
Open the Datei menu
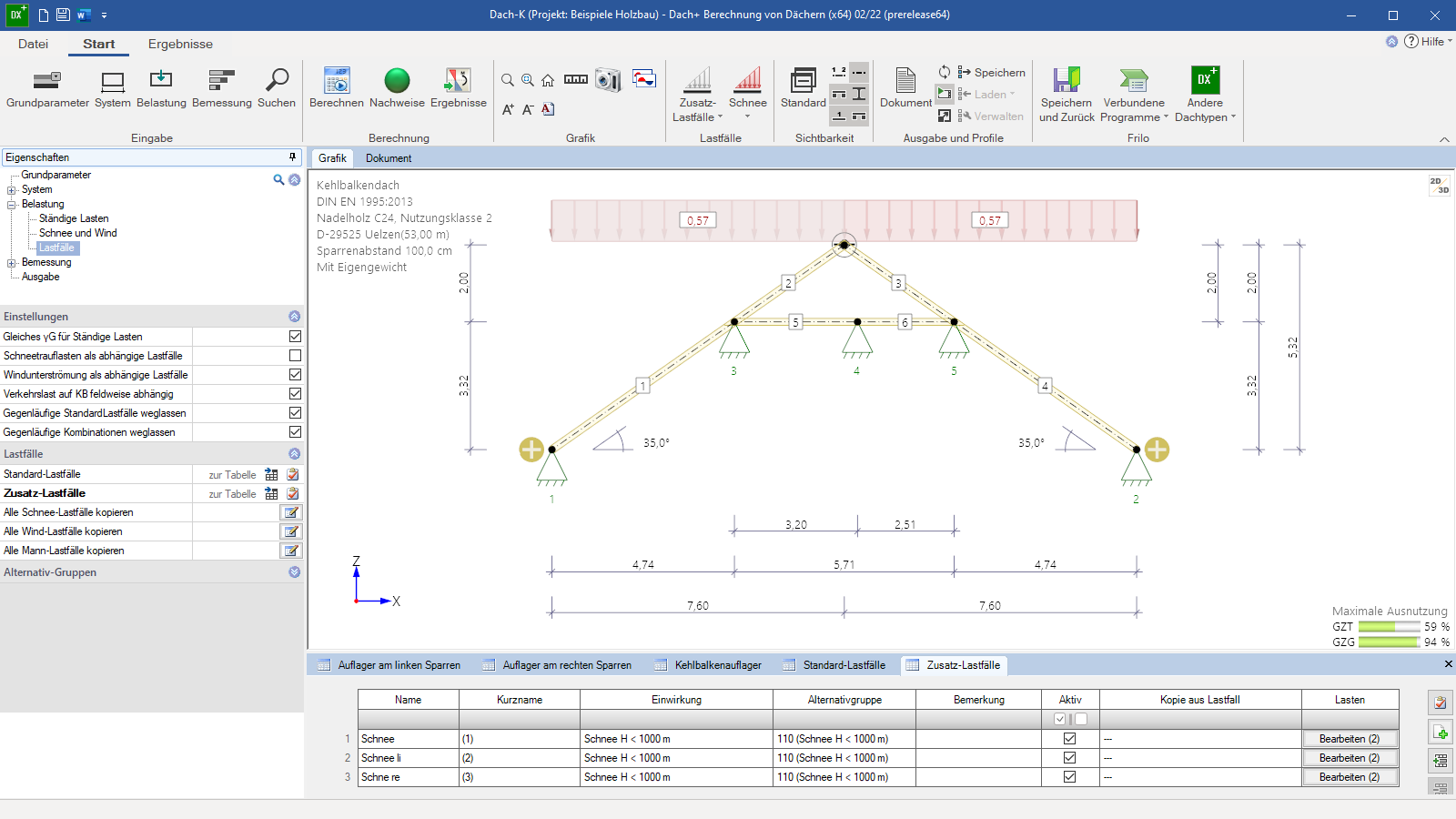point(33,44)
